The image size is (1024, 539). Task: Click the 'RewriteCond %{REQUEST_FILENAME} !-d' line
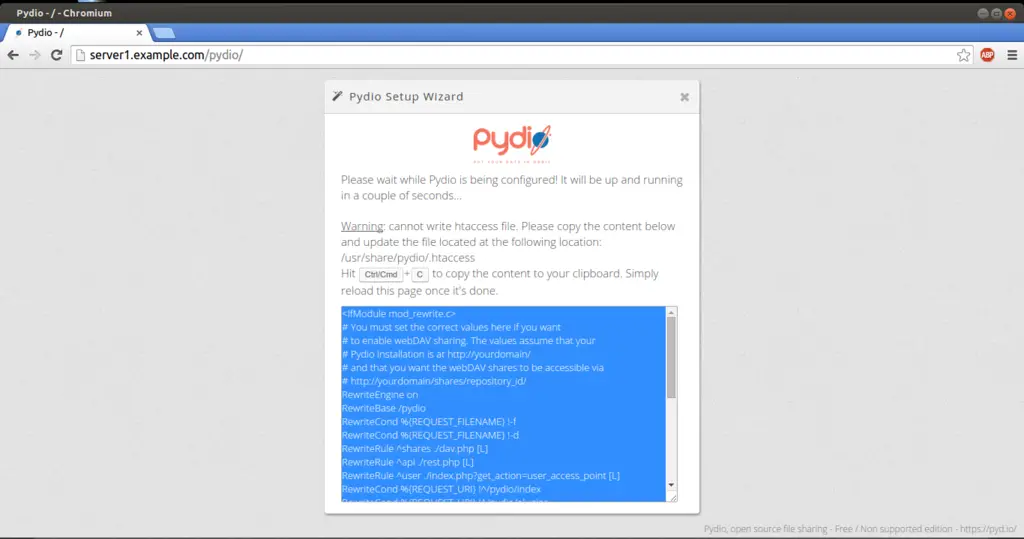pyautogui.click(x=430, y=435)
